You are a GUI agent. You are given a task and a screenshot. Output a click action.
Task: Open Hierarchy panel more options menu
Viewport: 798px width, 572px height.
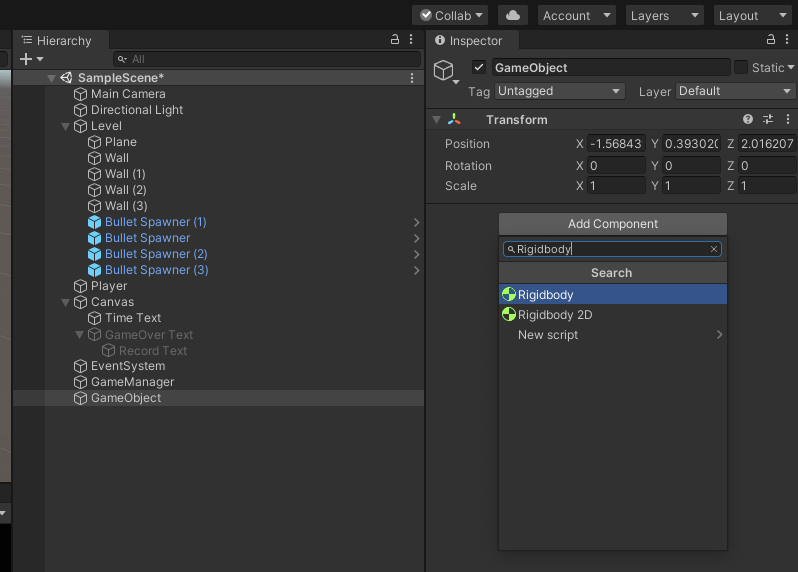[411, 39]
